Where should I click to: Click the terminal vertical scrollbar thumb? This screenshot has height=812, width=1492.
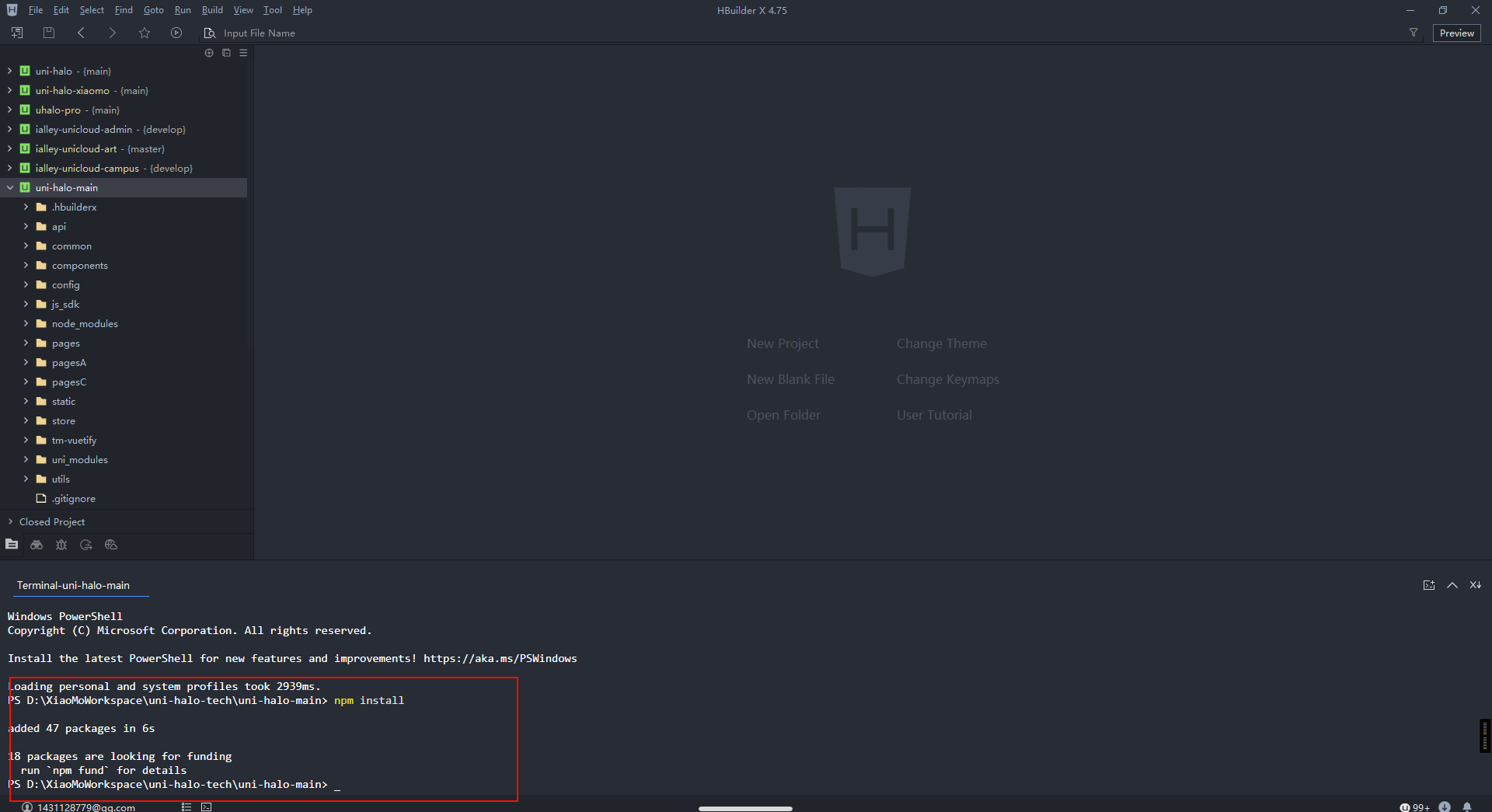pos(1485,735)
